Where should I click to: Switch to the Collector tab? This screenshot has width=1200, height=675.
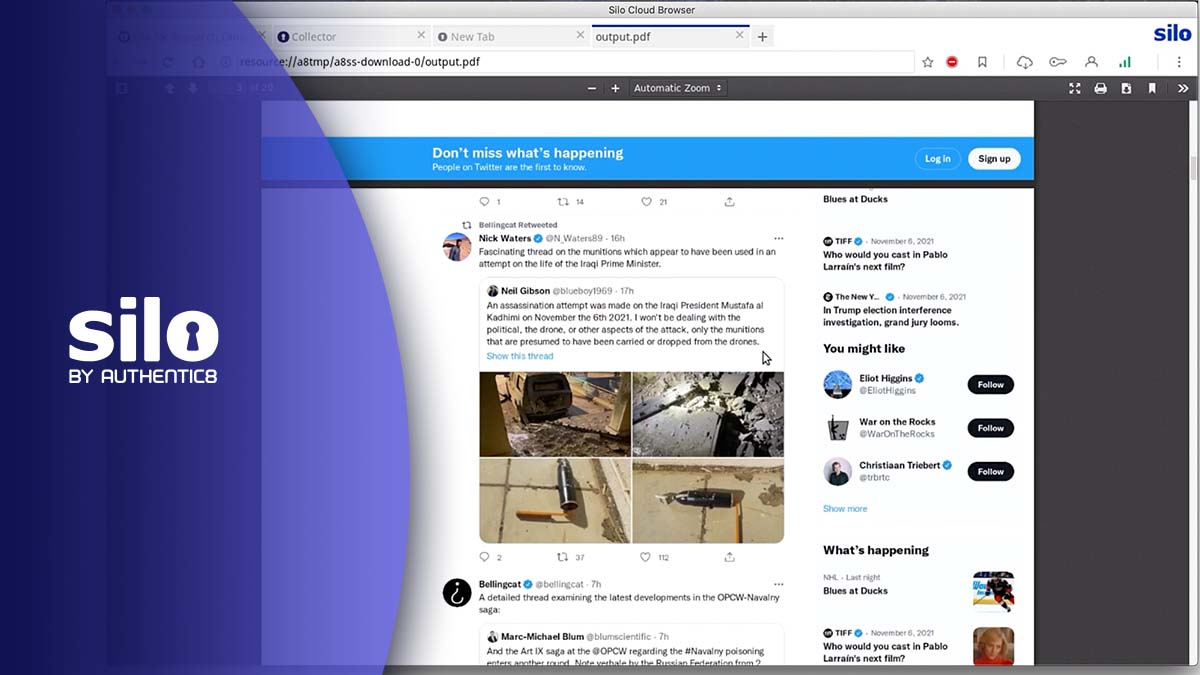(350, 36)
